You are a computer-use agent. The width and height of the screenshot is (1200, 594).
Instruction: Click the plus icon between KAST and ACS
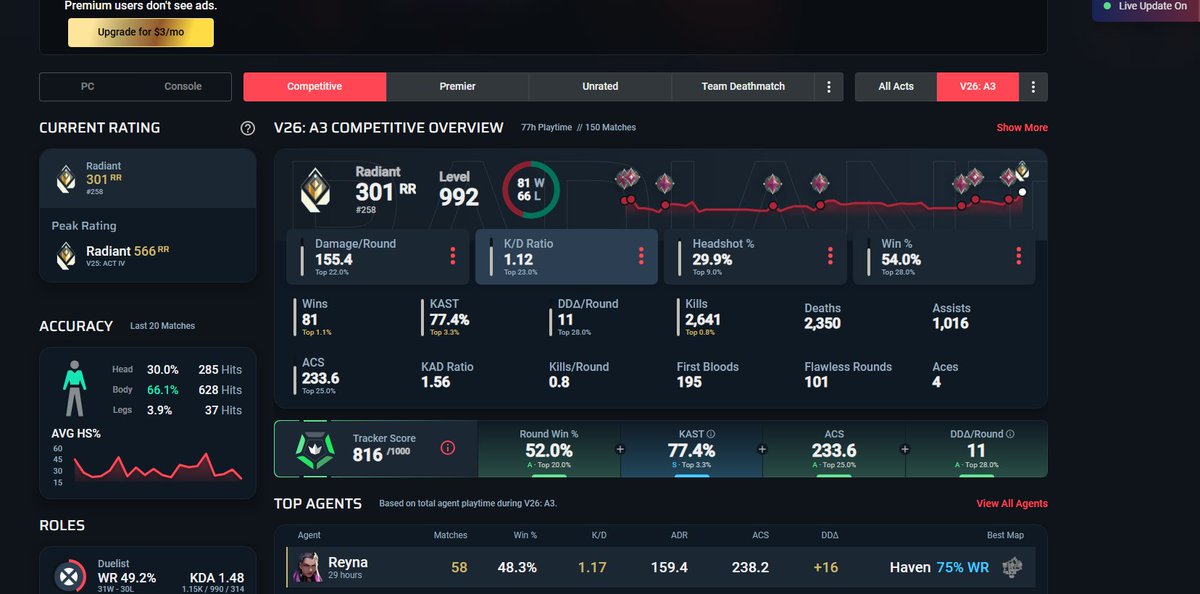pyautogui.click(x=763, y=449)
